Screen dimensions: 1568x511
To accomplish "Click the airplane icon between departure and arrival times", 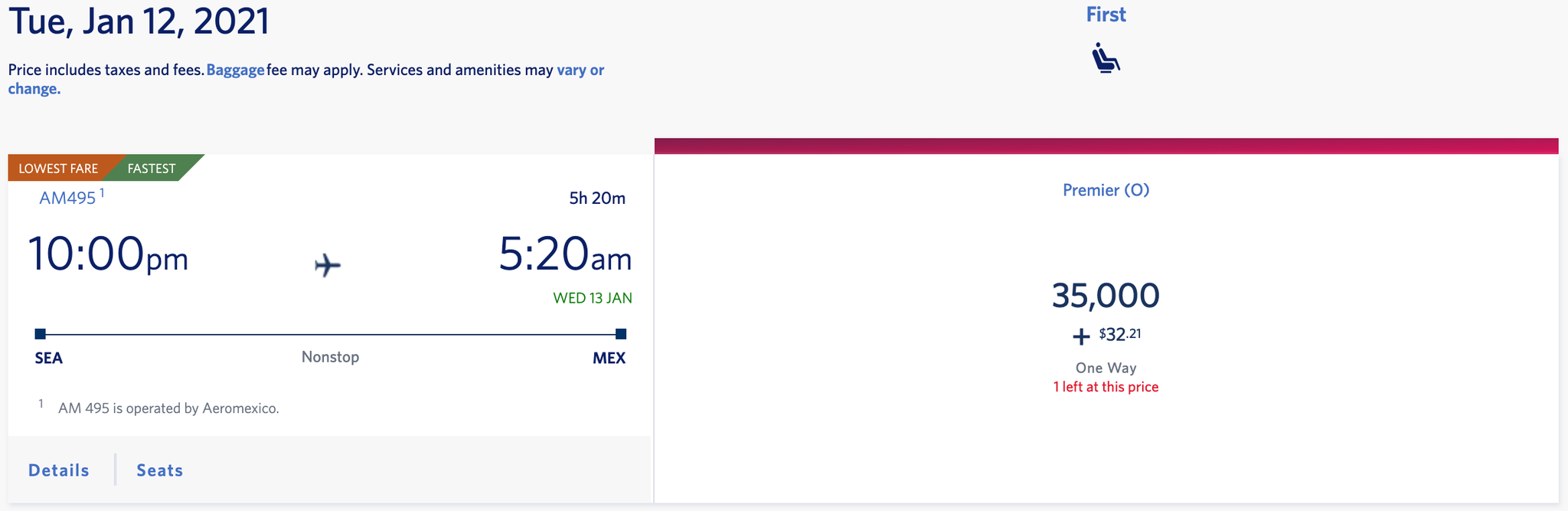I will click(326, 266).
